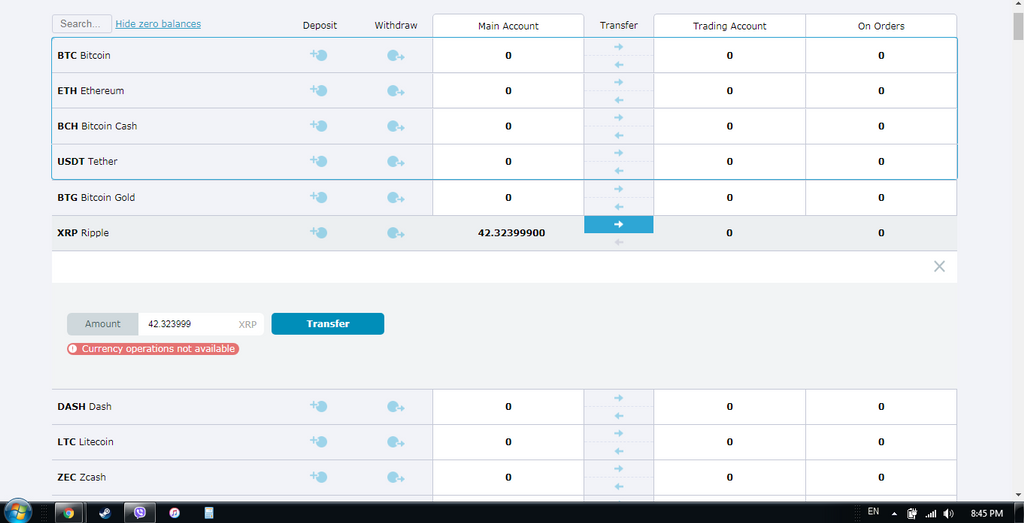Viewport: 1024px width, 523px height.
Task: Click ETH left transfer arrow
Action: tap(618, 100)
